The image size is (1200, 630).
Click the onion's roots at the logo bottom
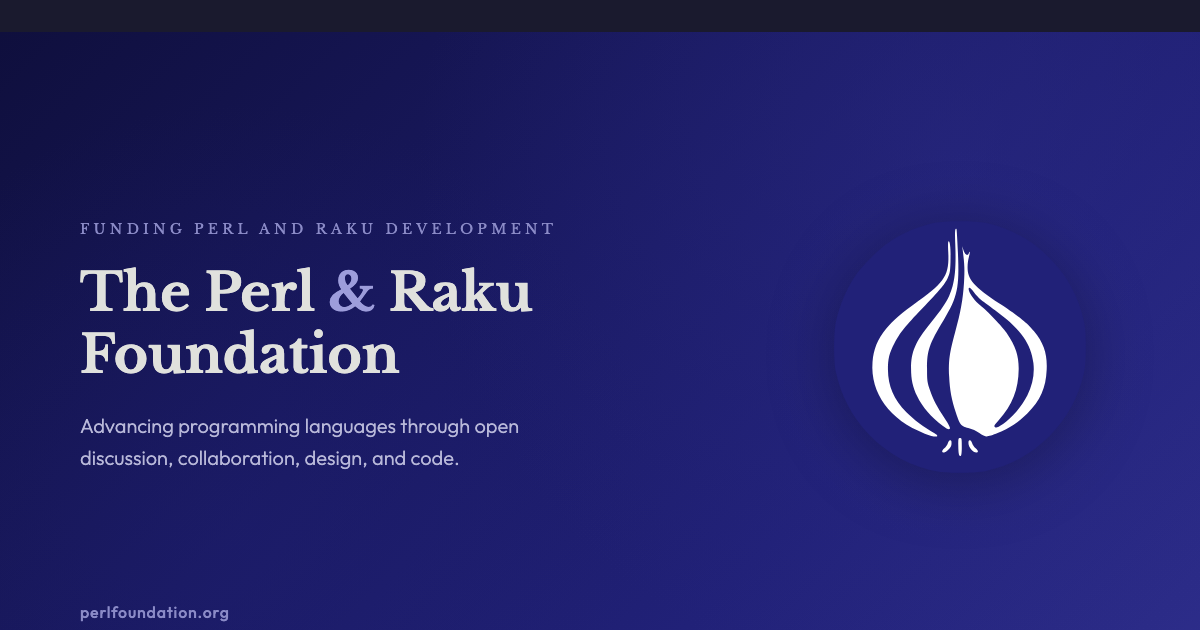click(961, 445)
